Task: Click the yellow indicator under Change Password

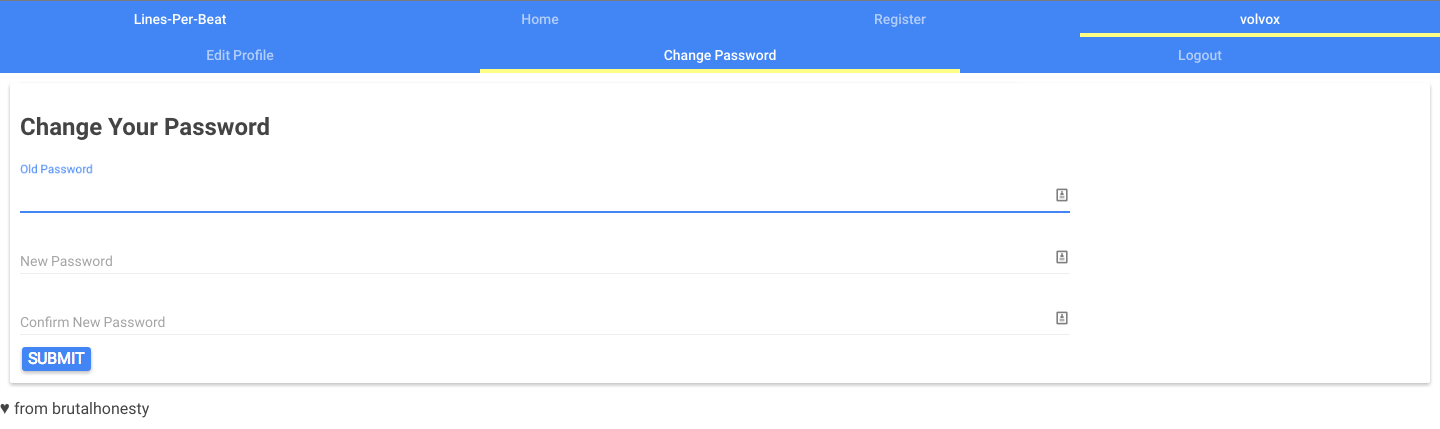Action: tap(720, 71)
